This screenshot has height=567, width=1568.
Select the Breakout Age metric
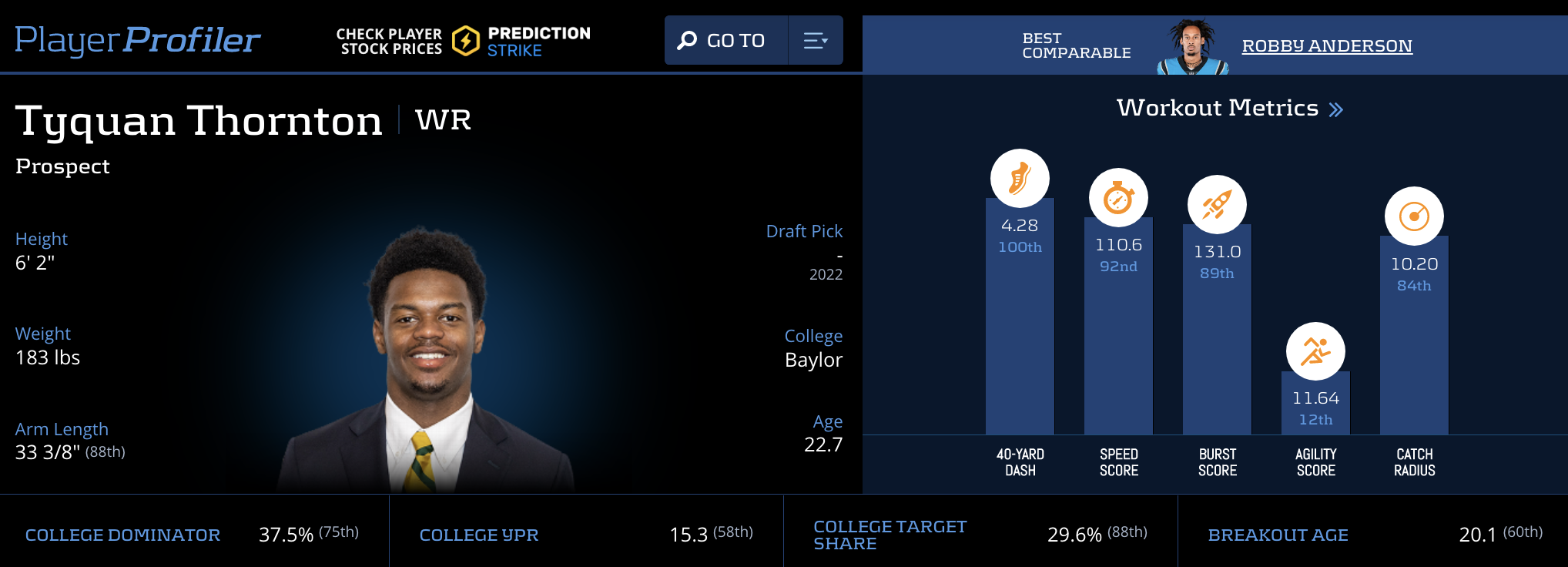tap(1278, 535)
